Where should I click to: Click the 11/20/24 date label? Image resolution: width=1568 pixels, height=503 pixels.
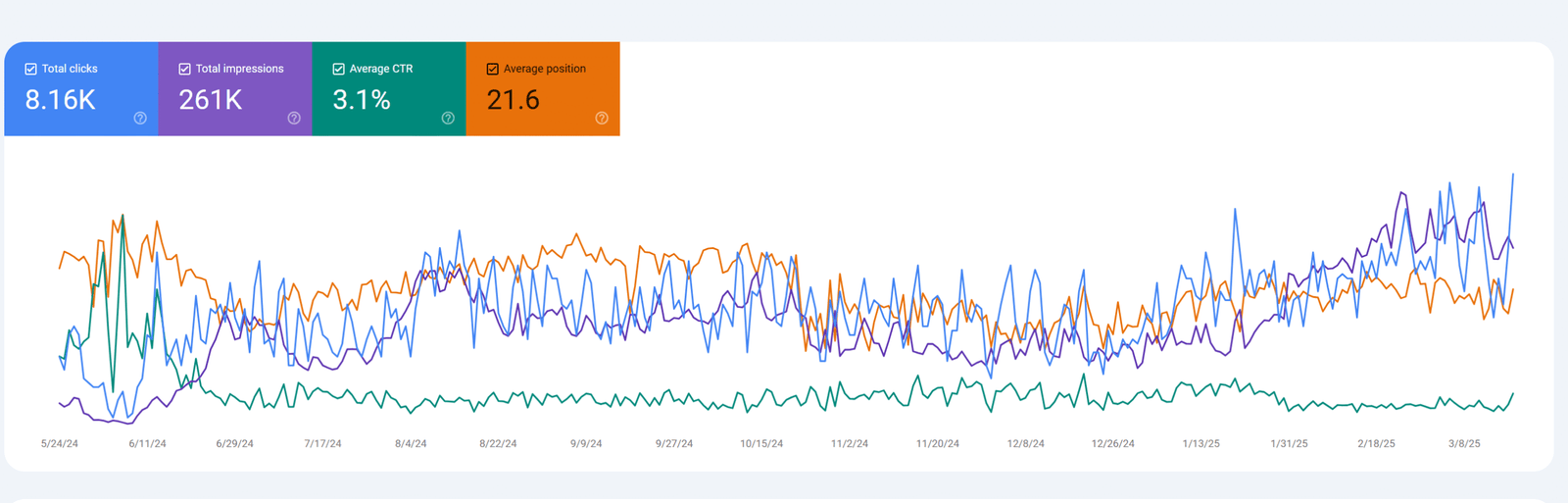point(938,444)
